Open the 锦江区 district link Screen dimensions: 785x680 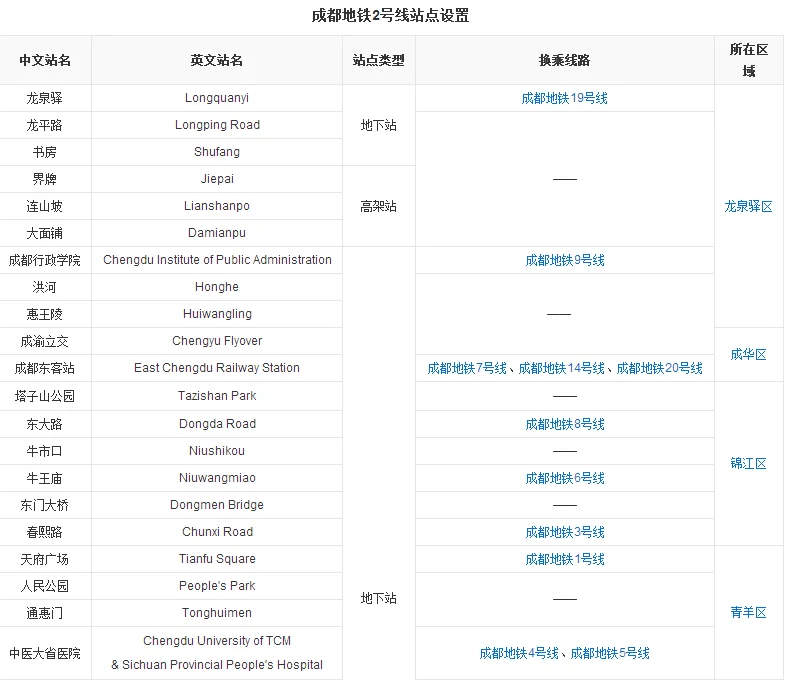click(x=748, y=463)
